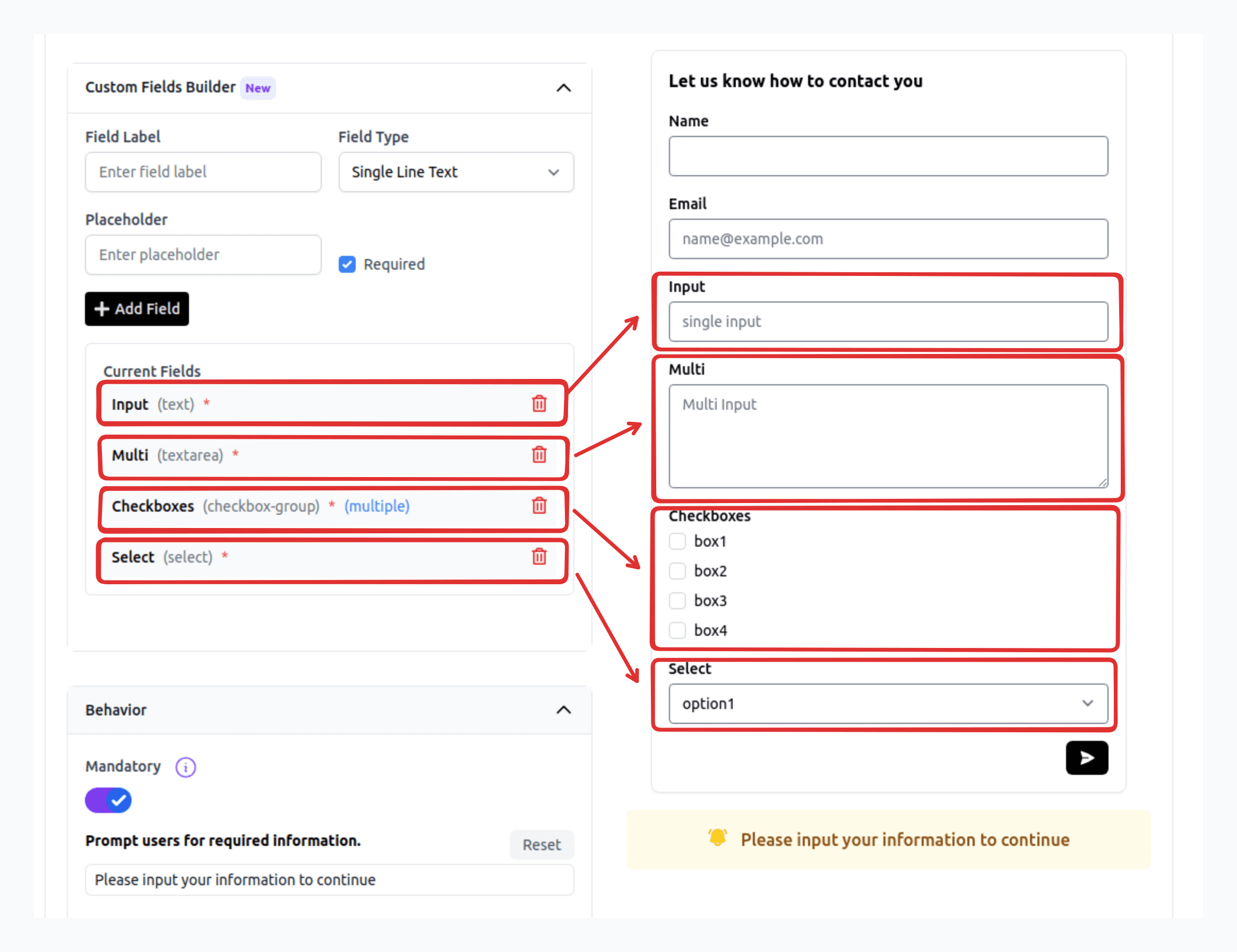This screenshot has width=1237, height=952.
Task: Open the Field Type dropdown
Action: 456,172
